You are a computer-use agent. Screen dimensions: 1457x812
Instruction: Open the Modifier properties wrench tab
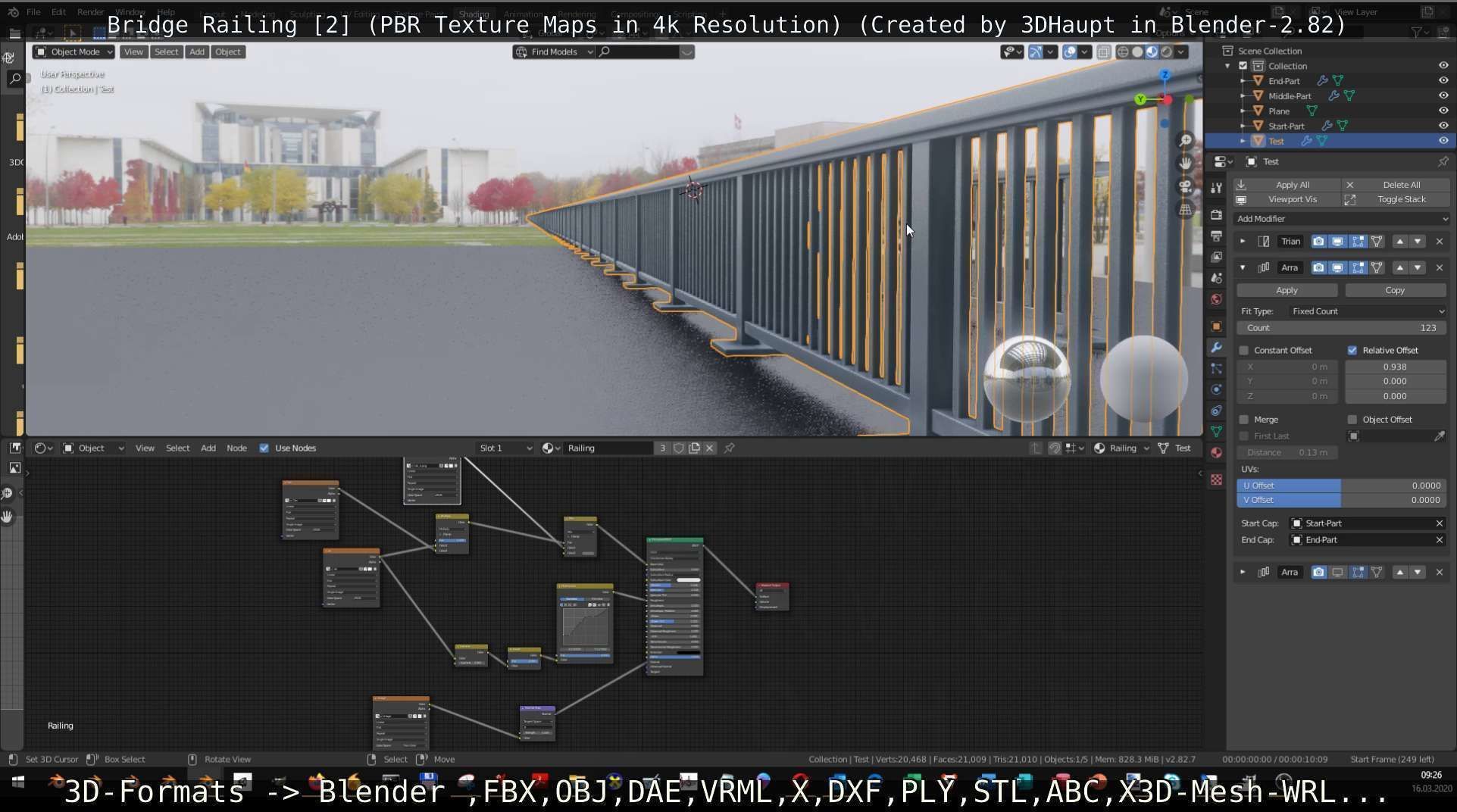pos(1216,348)
